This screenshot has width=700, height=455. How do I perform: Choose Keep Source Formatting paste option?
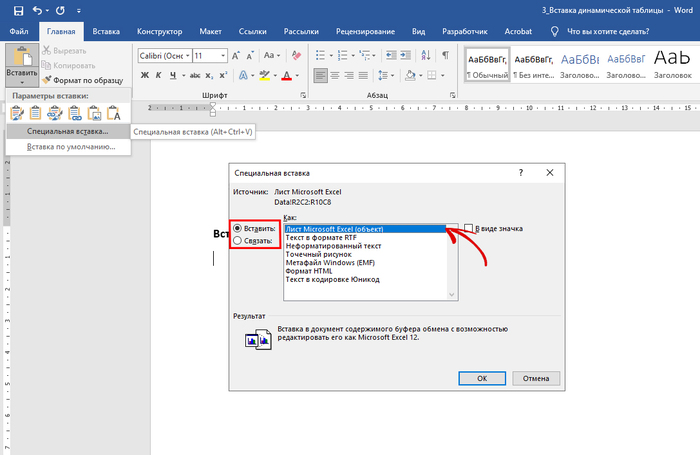click(17, 113)
